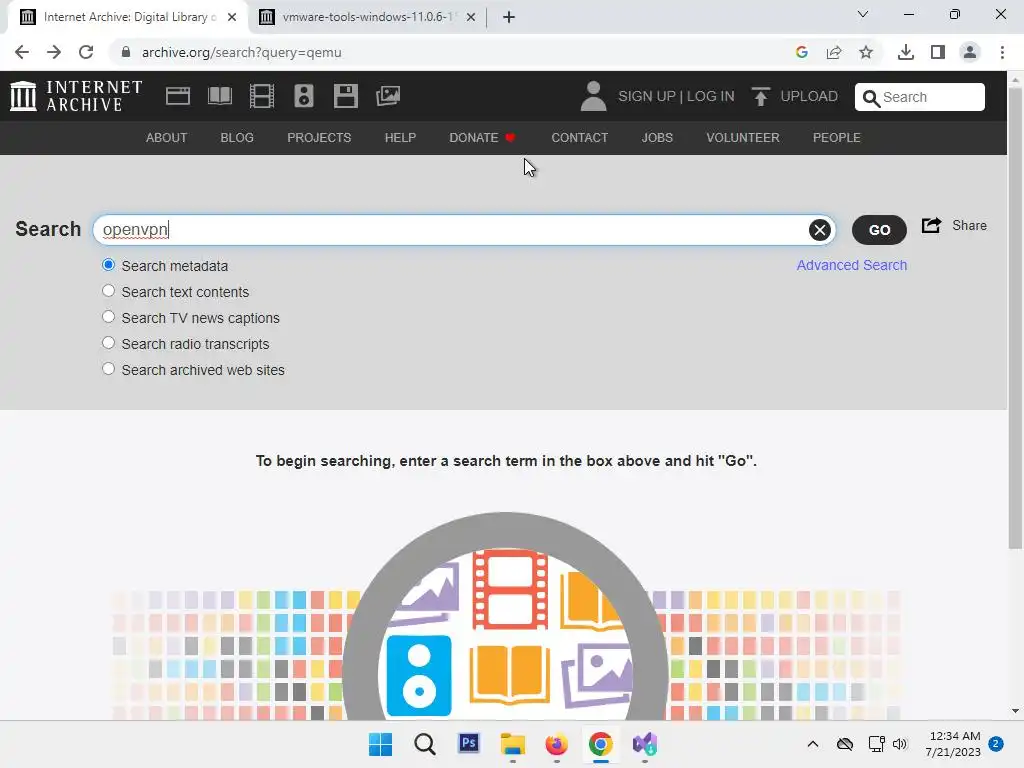Click the GO search button

point(879,230)
